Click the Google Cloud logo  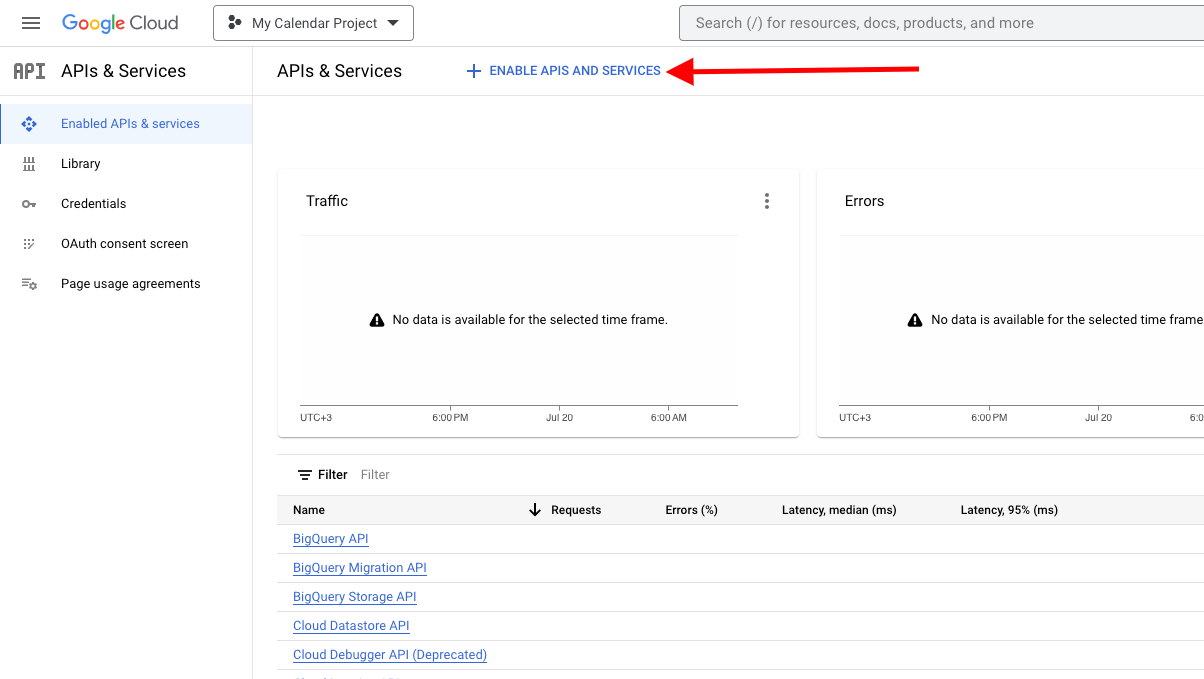tap(120, 23)
